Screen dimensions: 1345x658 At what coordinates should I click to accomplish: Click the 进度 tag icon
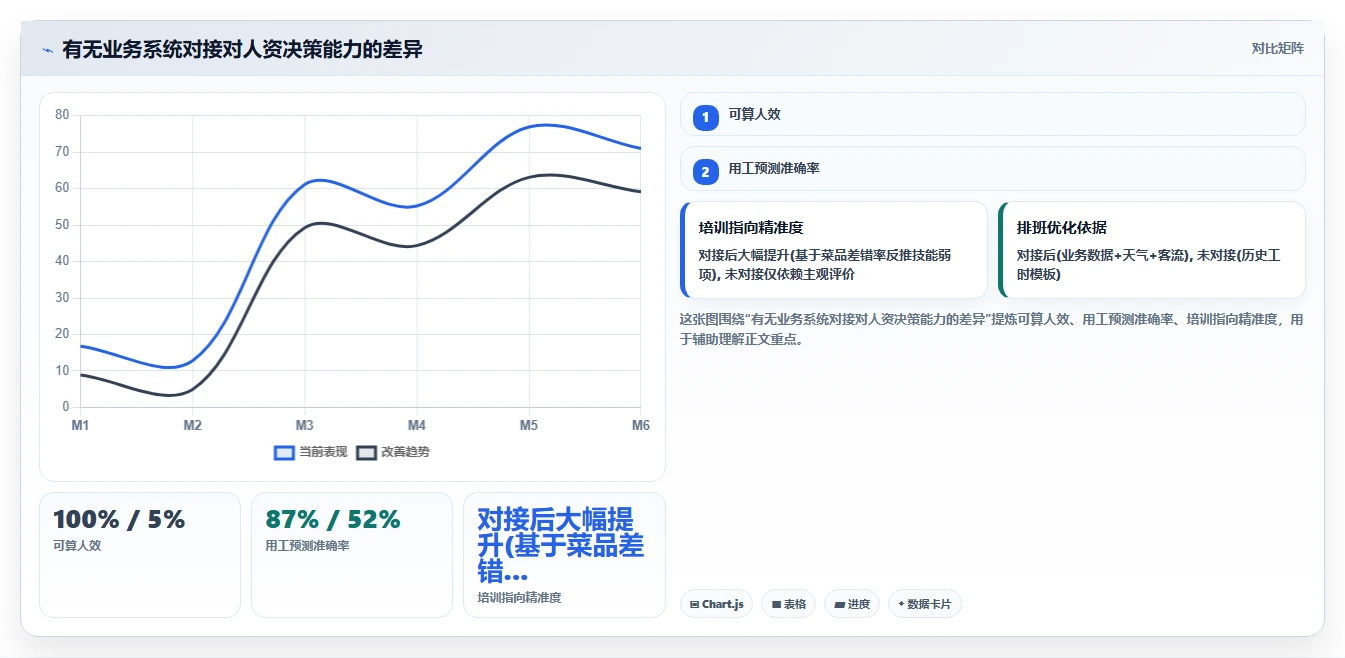840,604
